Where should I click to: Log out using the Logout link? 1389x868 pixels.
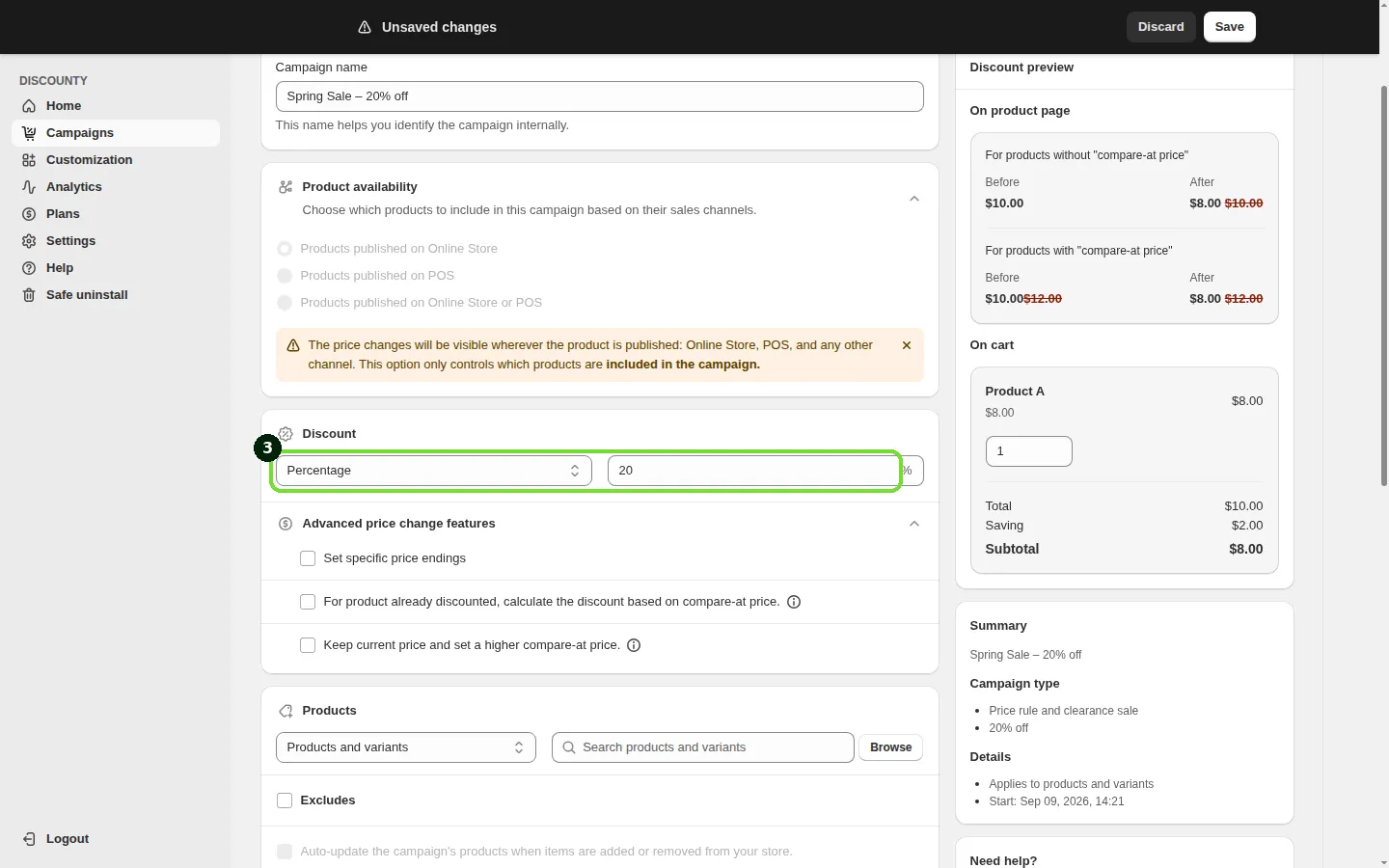click(x=68, y=839)
